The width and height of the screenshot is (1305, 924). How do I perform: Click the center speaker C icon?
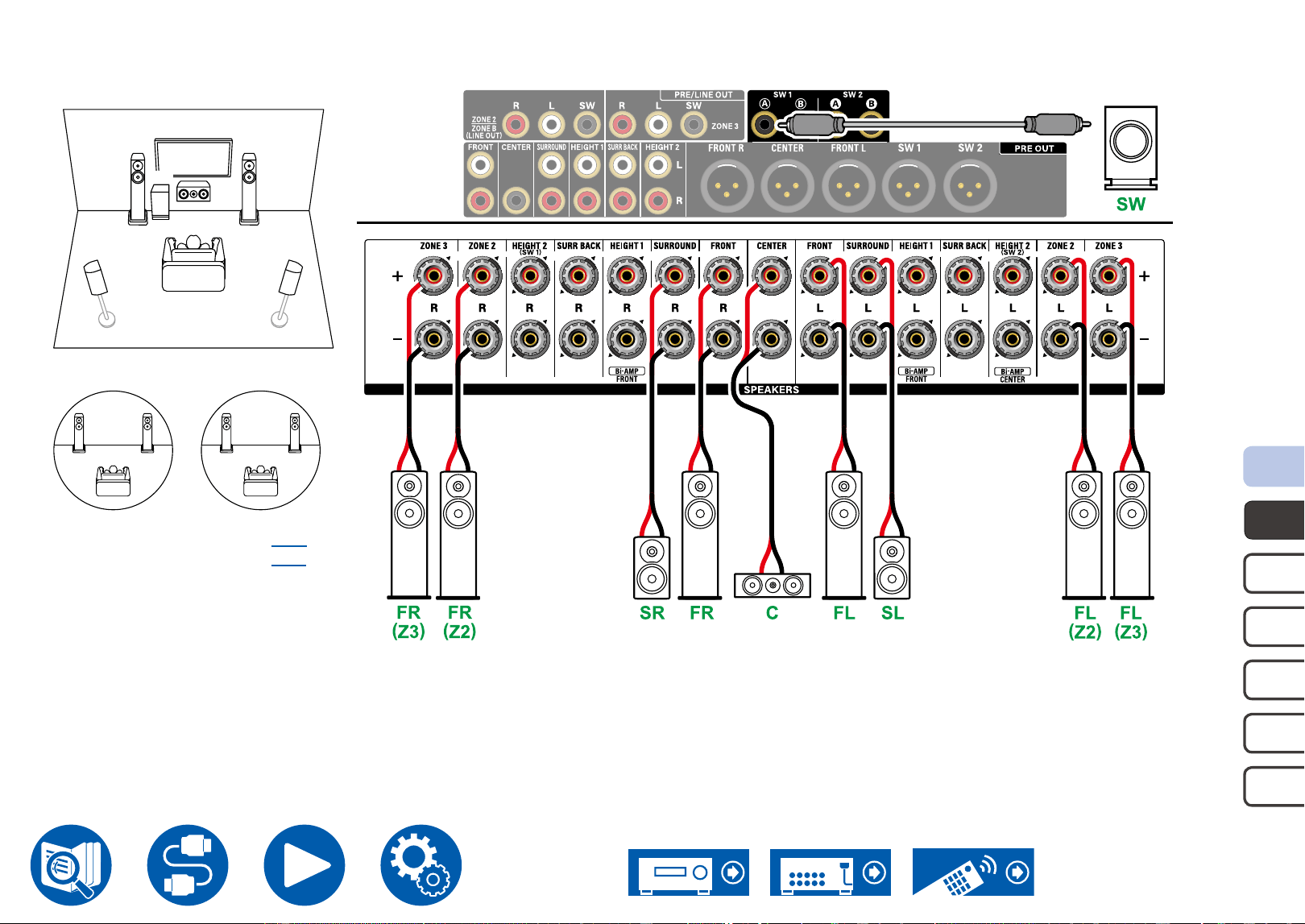click(x=773, y=585)
